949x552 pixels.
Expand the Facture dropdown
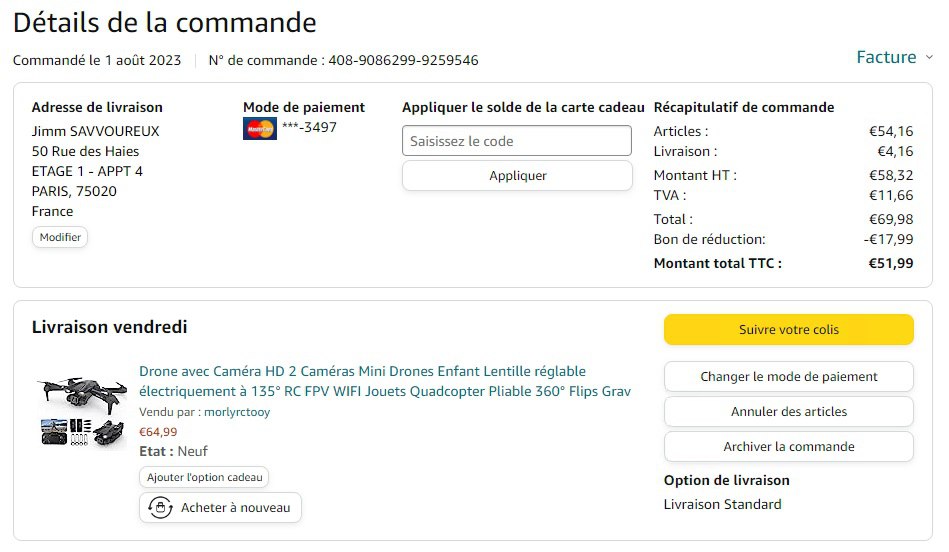point(894,57)
